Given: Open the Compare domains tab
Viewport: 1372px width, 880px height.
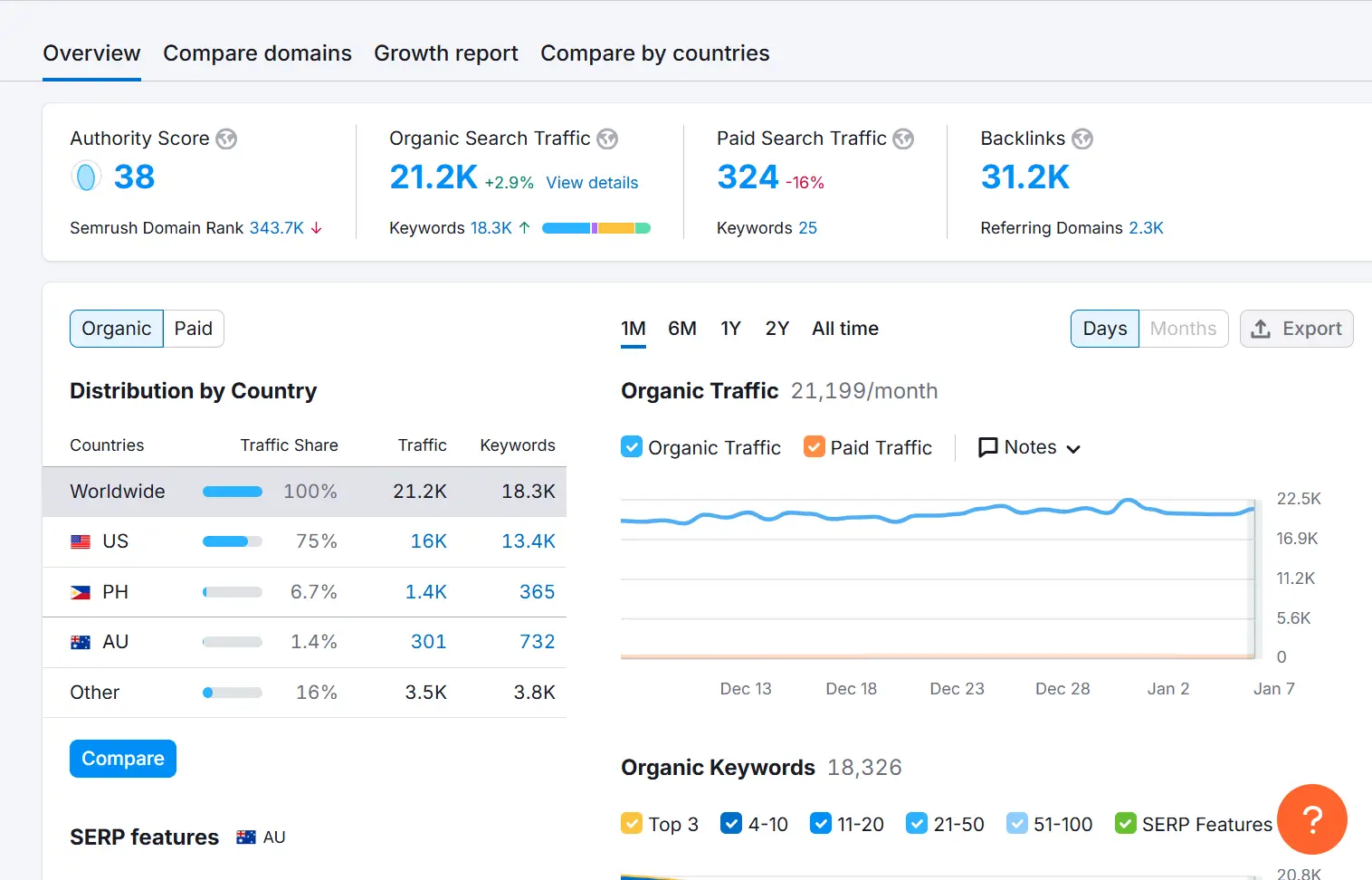Looking at the screenshot, I should 257,53.
